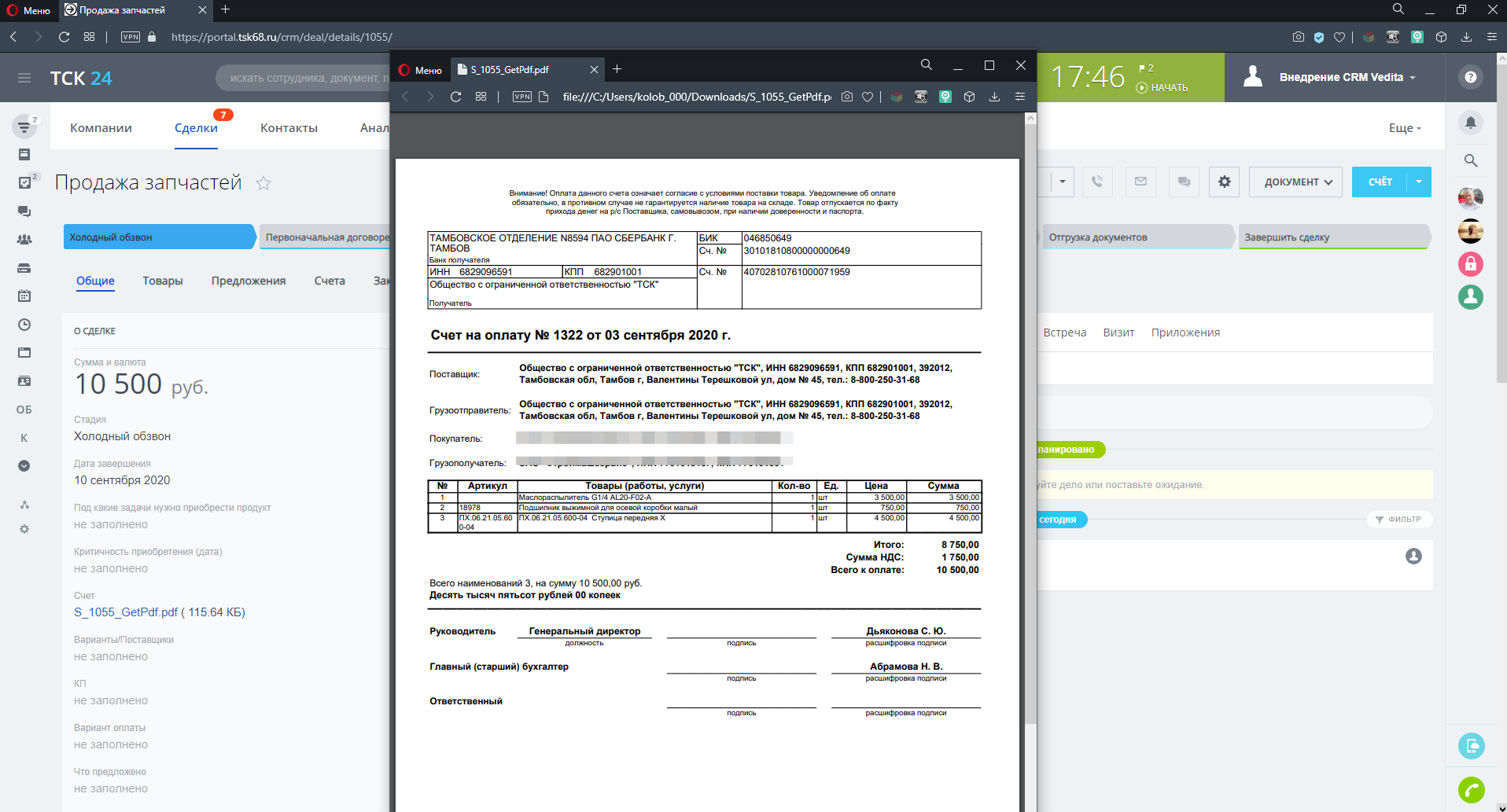Click the download icon in PDF window toolbar
1507x812 pixels.
point(994,97)
